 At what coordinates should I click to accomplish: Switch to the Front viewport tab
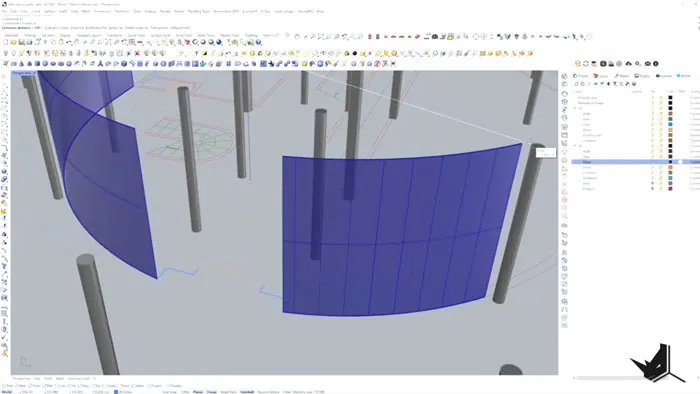48,378
